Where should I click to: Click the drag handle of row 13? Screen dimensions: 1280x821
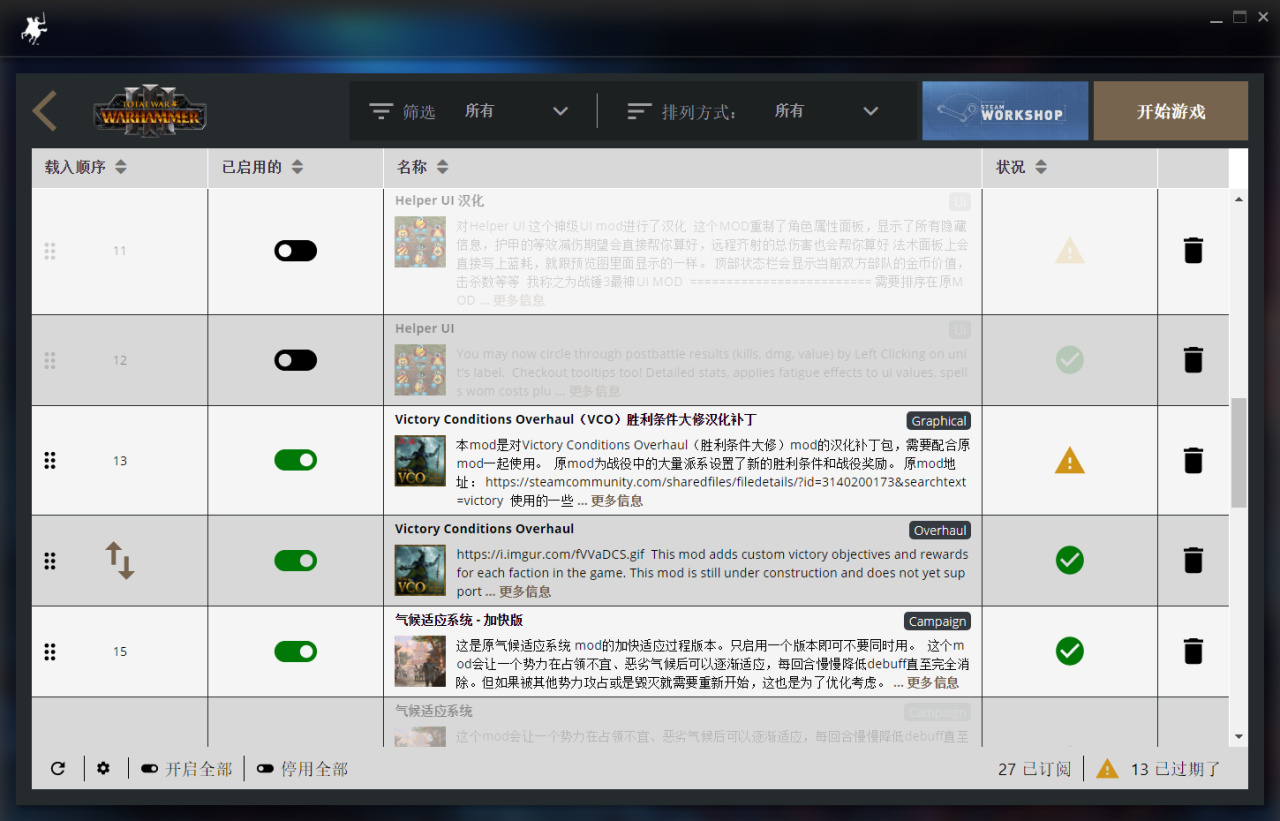50,460
